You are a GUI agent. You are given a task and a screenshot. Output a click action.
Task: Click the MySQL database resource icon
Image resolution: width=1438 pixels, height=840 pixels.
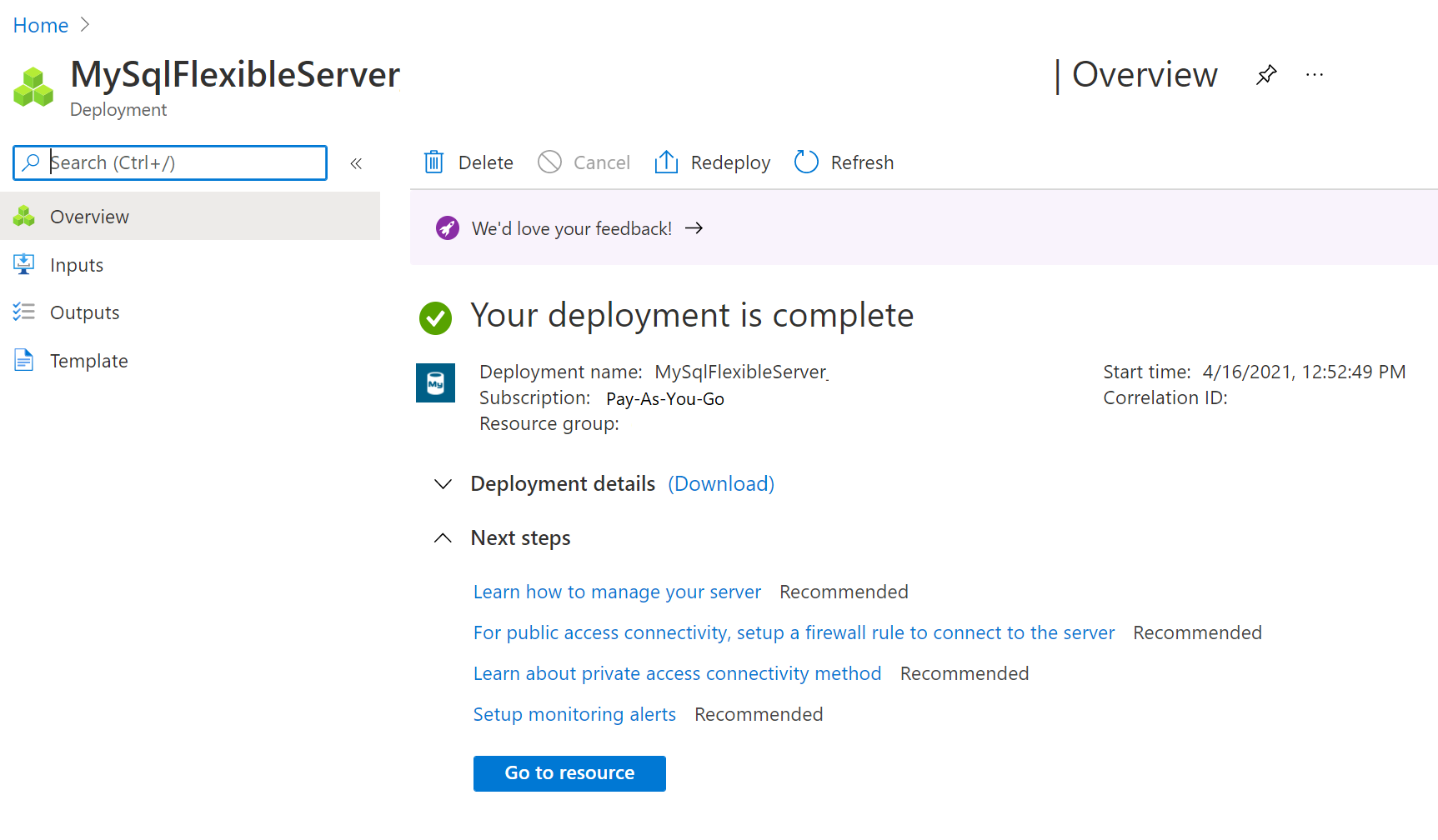pyautogui.click(x=435, y=383)
